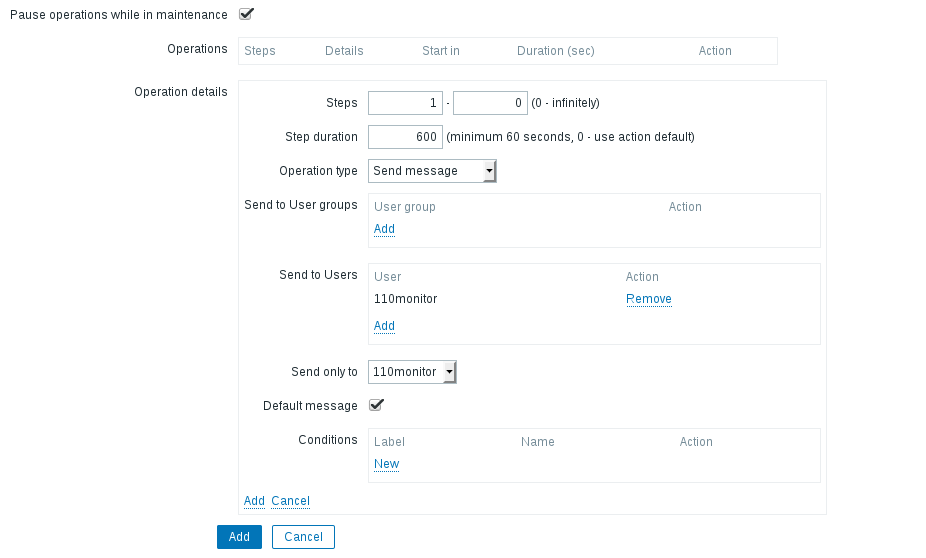The height and width of the screenshot is (558, 926).
Task: Click the minimum 60 seconds hint text
Action: (570, 137)
